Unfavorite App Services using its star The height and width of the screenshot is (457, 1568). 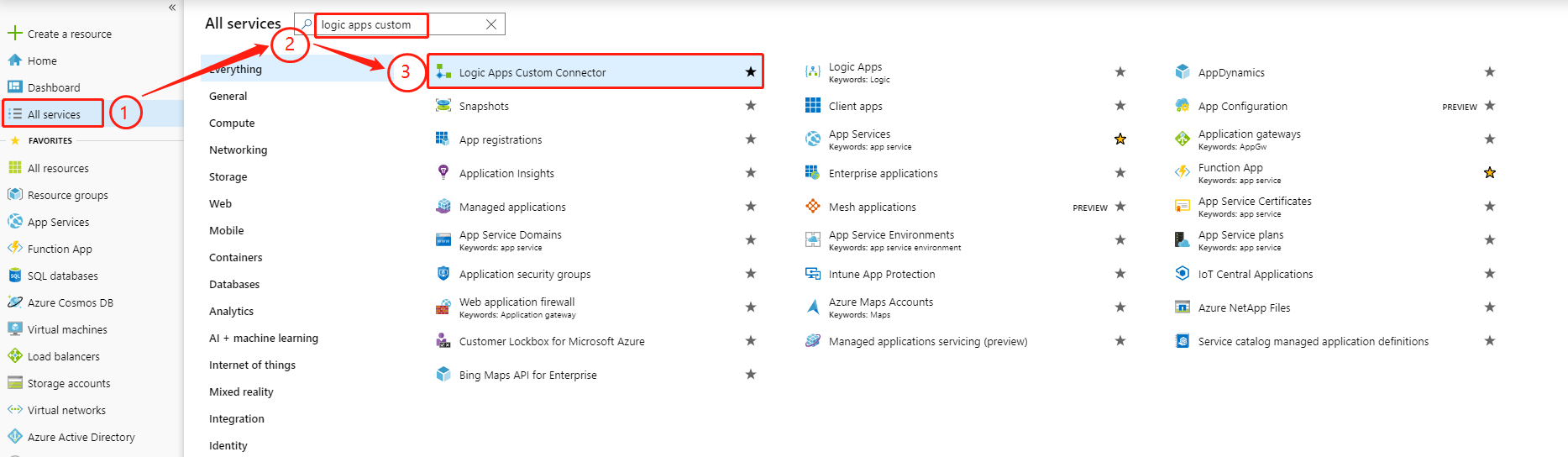[x=1120, y=139]
